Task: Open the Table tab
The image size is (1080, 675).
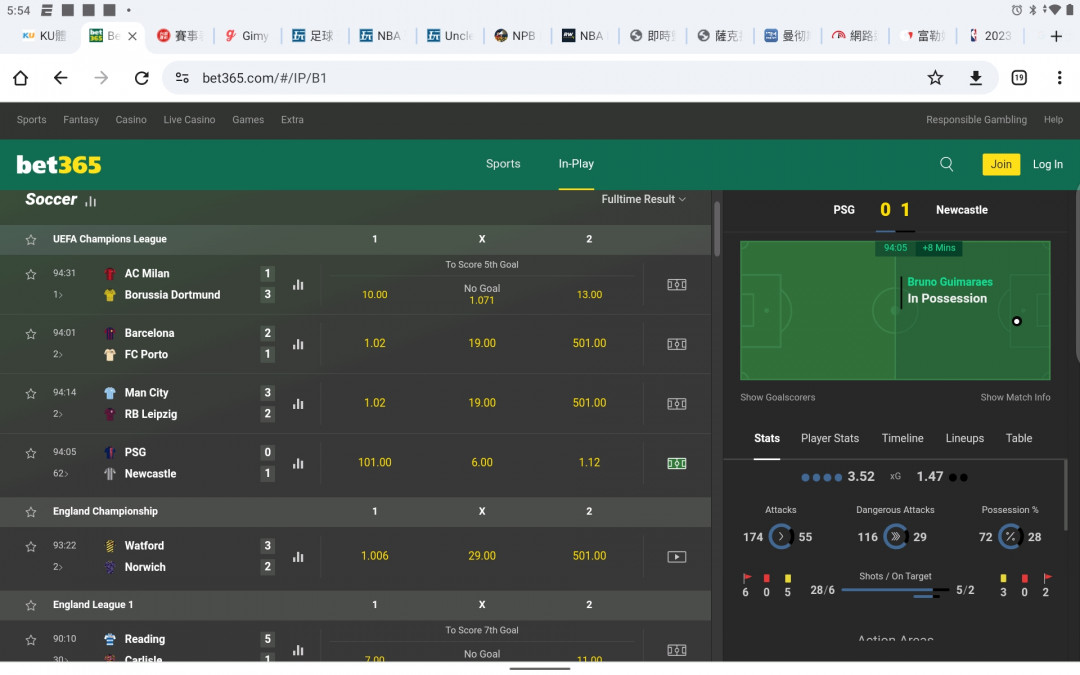Action: tap(1019, 438)
